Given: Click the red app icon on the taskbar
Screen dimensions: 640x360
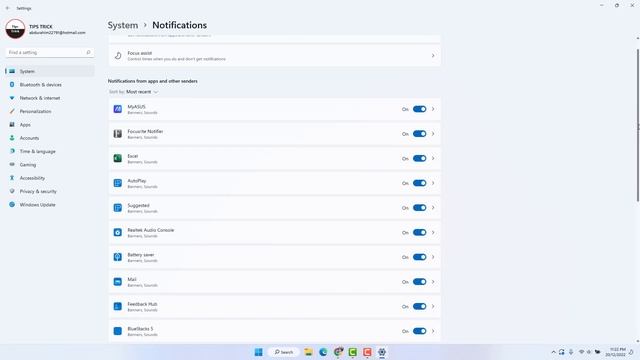Looking at the screenshot, I should [x=367, y=352].
